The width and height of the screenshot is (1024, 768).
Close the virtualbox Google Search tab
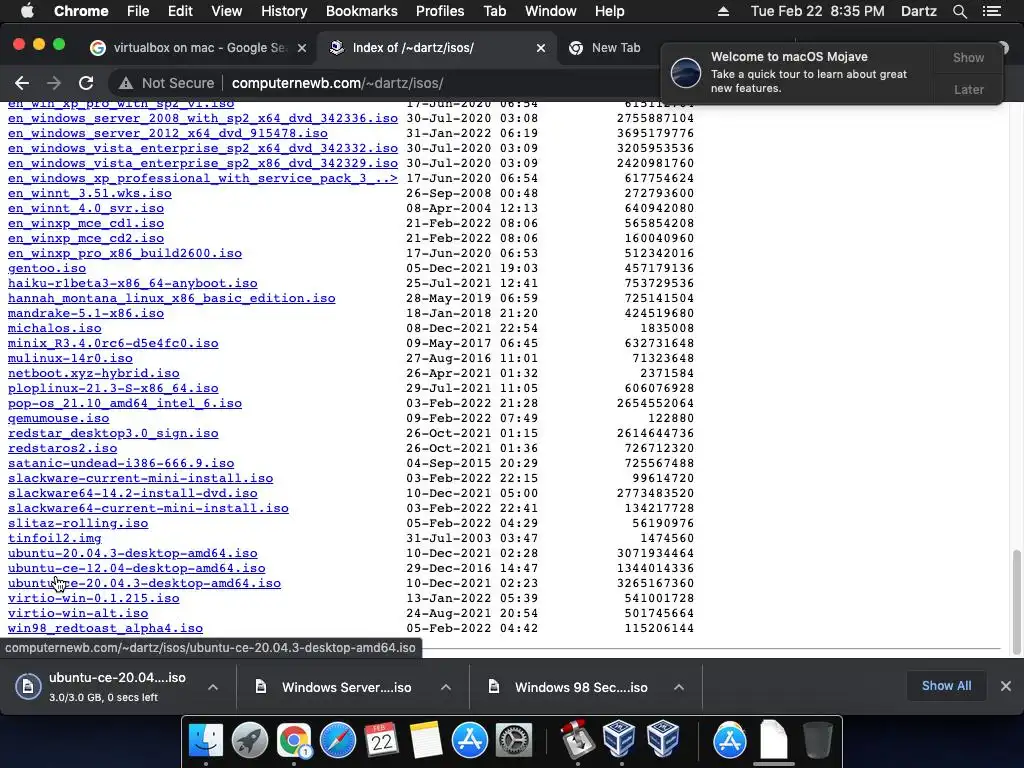(302, 48)
